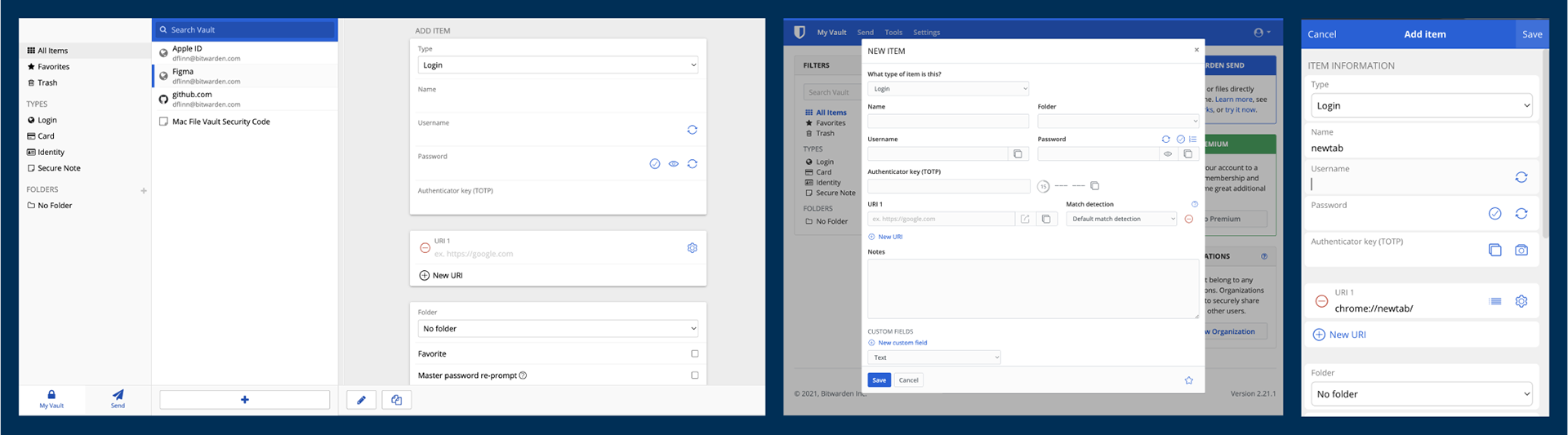Open match detection help icon in web vault

pos(1194,205)
